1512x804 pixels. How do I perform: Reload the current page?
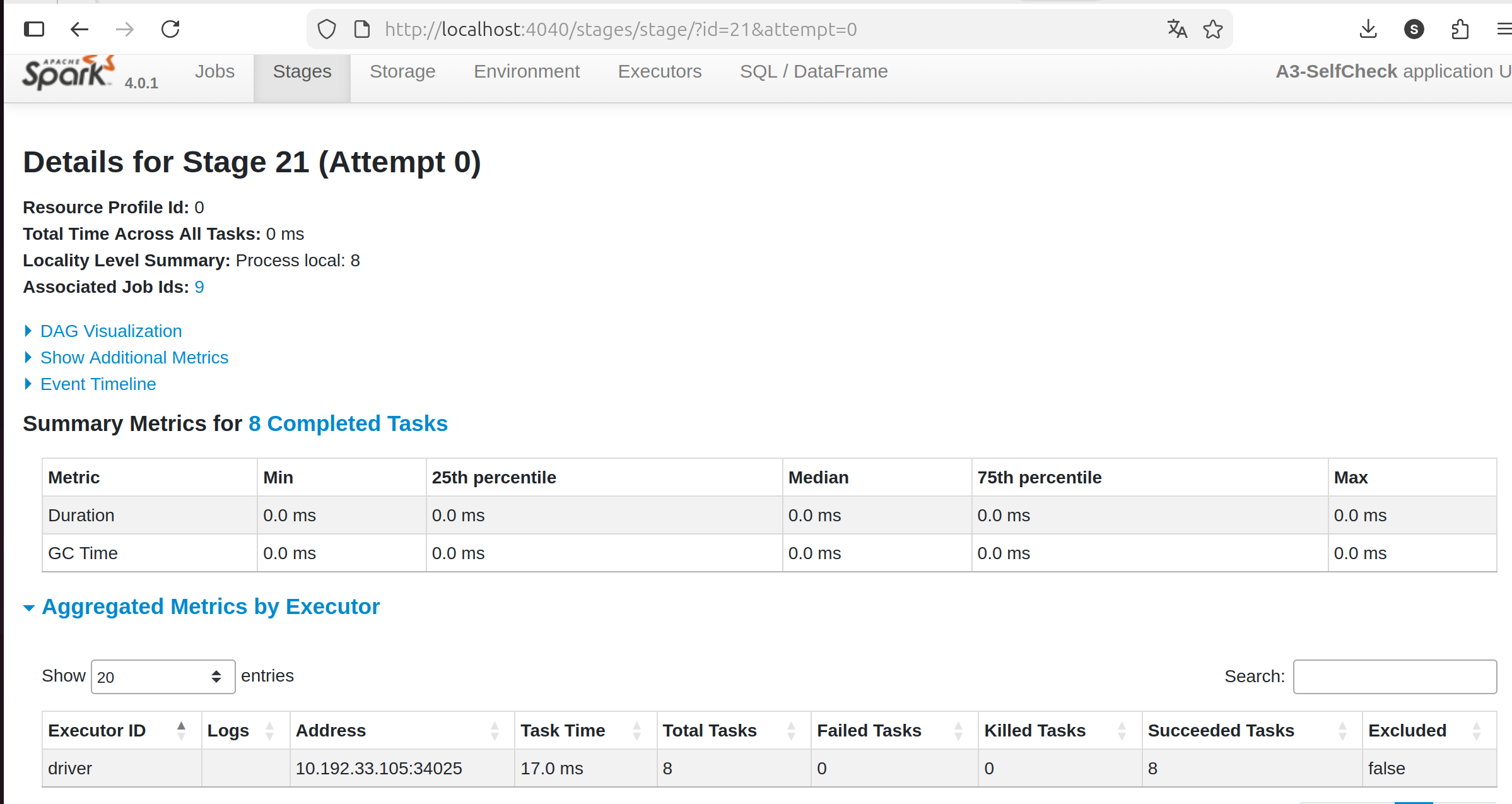point(170,29)
